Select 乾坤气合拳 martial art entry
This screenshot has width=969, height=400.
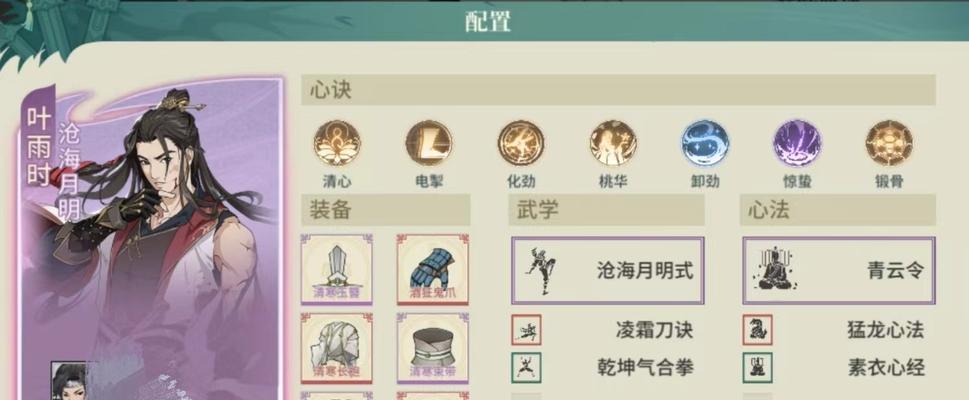[607, 368]
